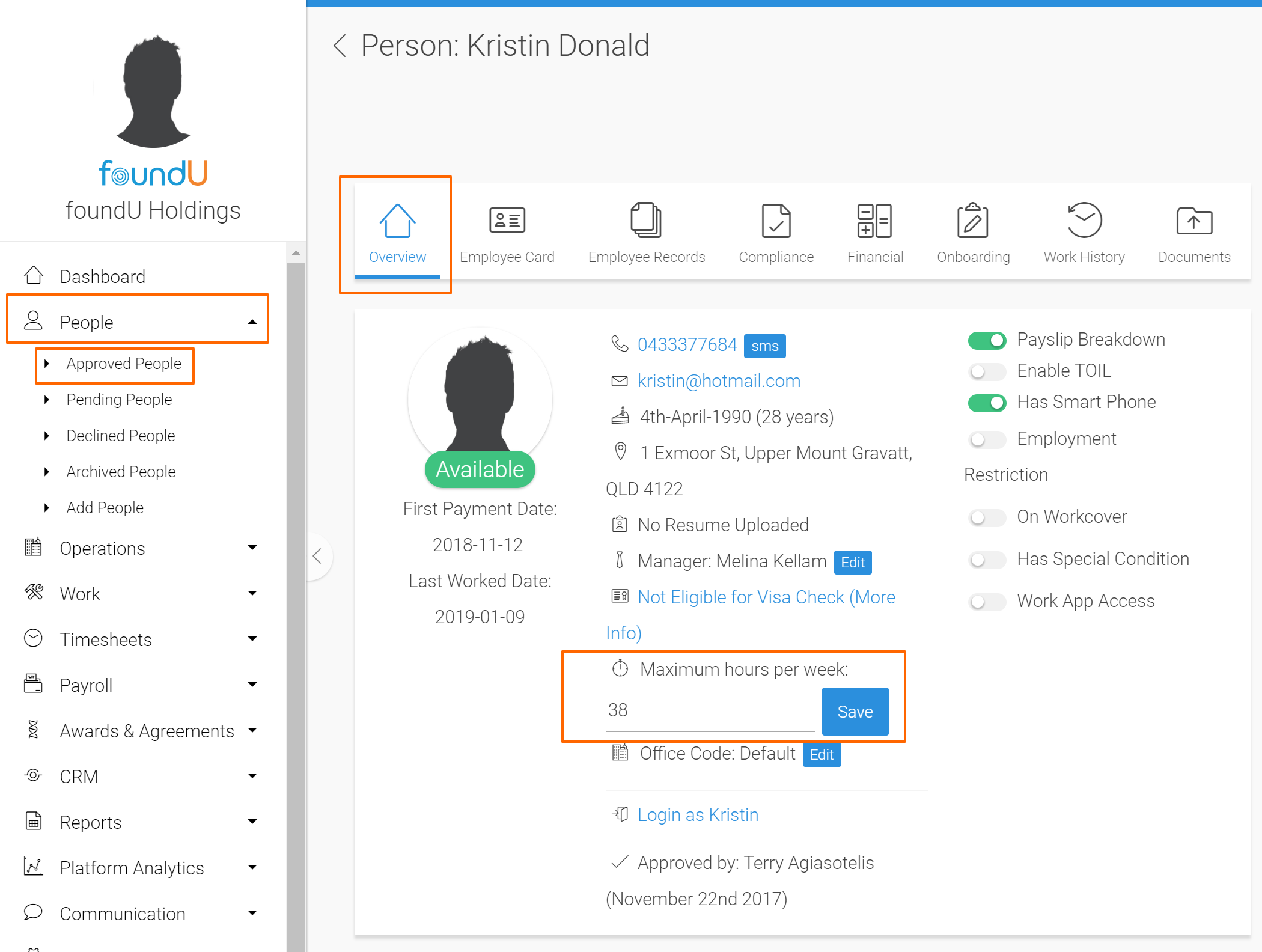Open the Employee Card tab icon
1262x952 pixels.
click(507, 220)
